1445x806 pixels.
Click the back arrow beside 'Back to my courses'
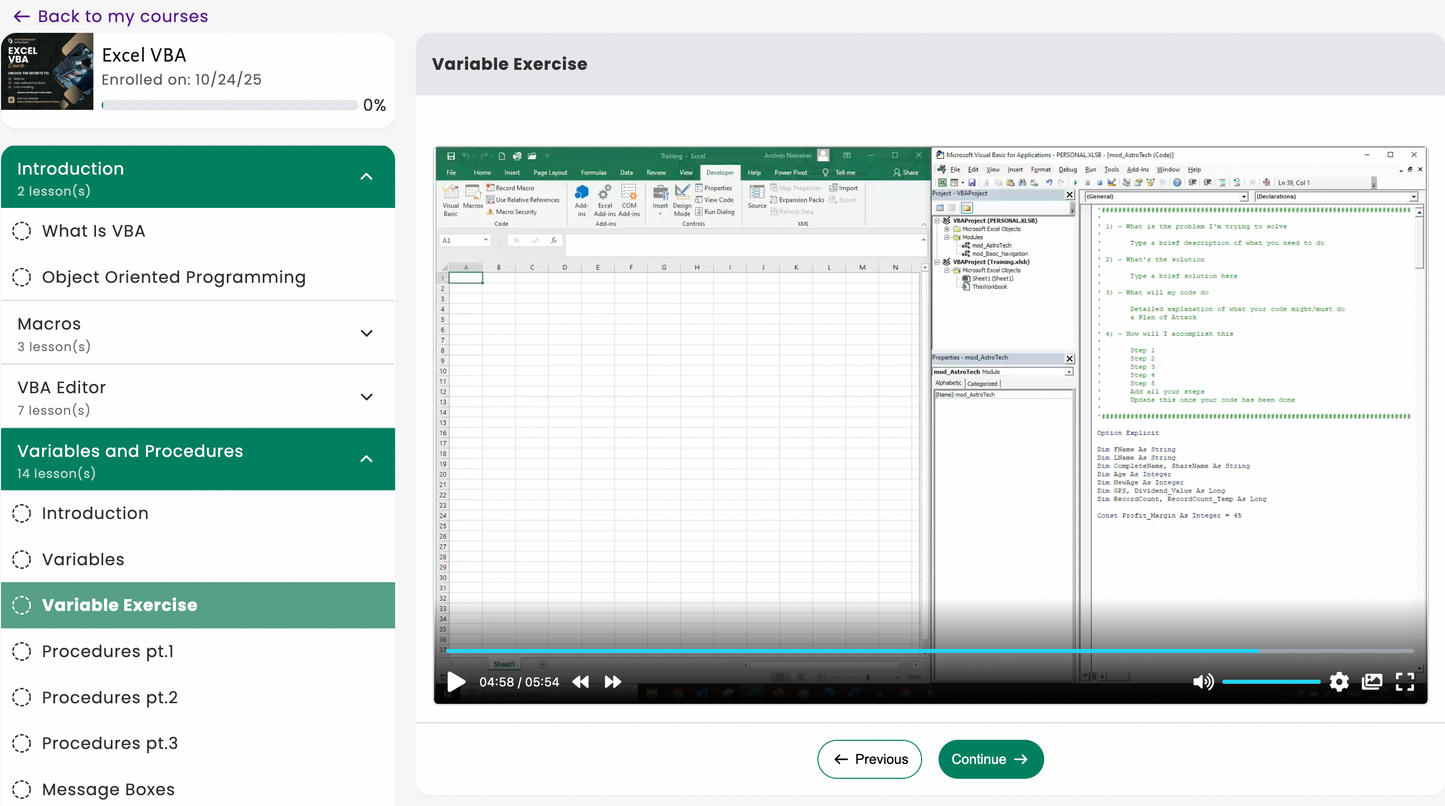point(22,16)
